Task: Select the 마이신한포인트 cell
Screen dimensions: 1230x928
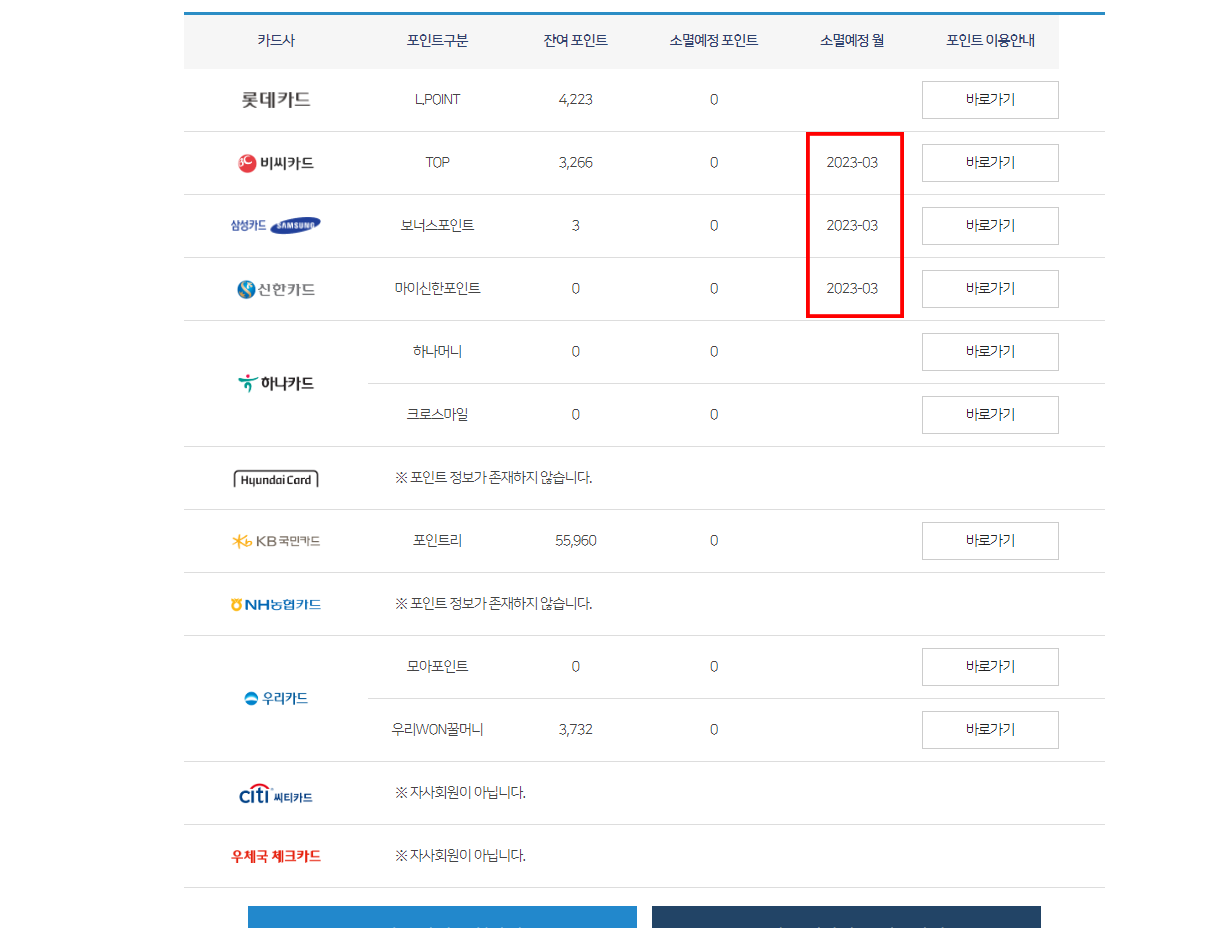Action: pyautogui.click(x=437, y=289)
